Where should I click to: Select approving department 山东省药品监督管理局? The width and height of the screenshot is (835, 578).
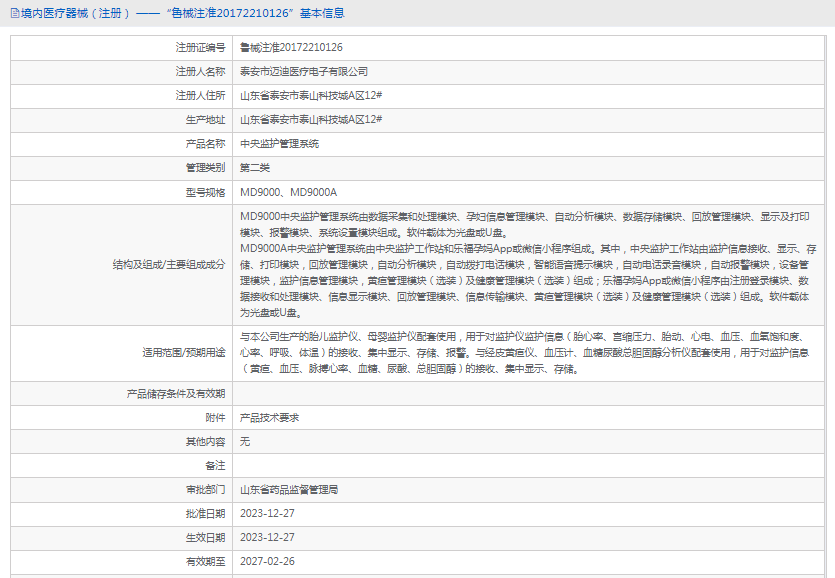289,490
